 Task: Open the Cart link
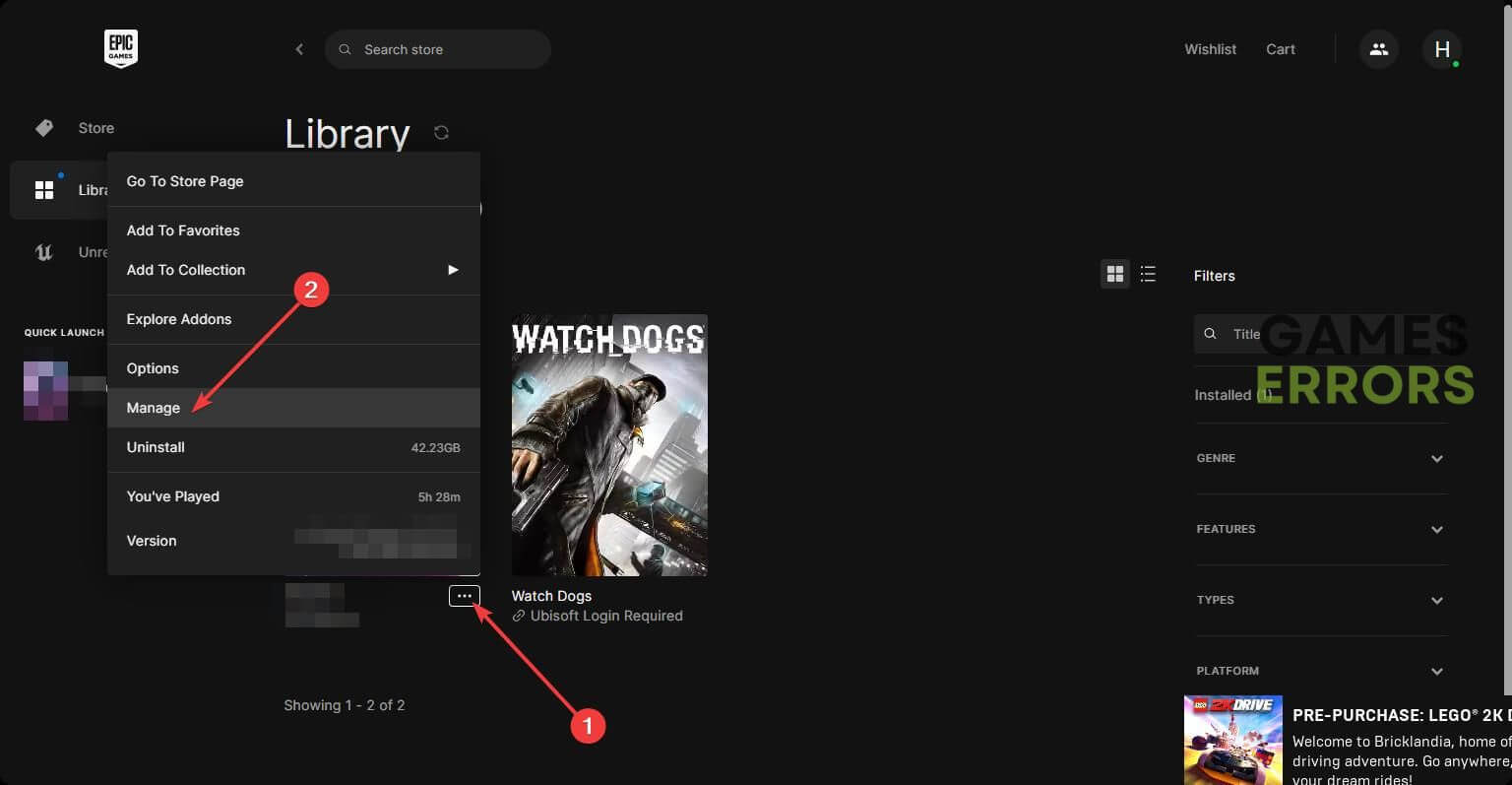[x=1280, y=49]
